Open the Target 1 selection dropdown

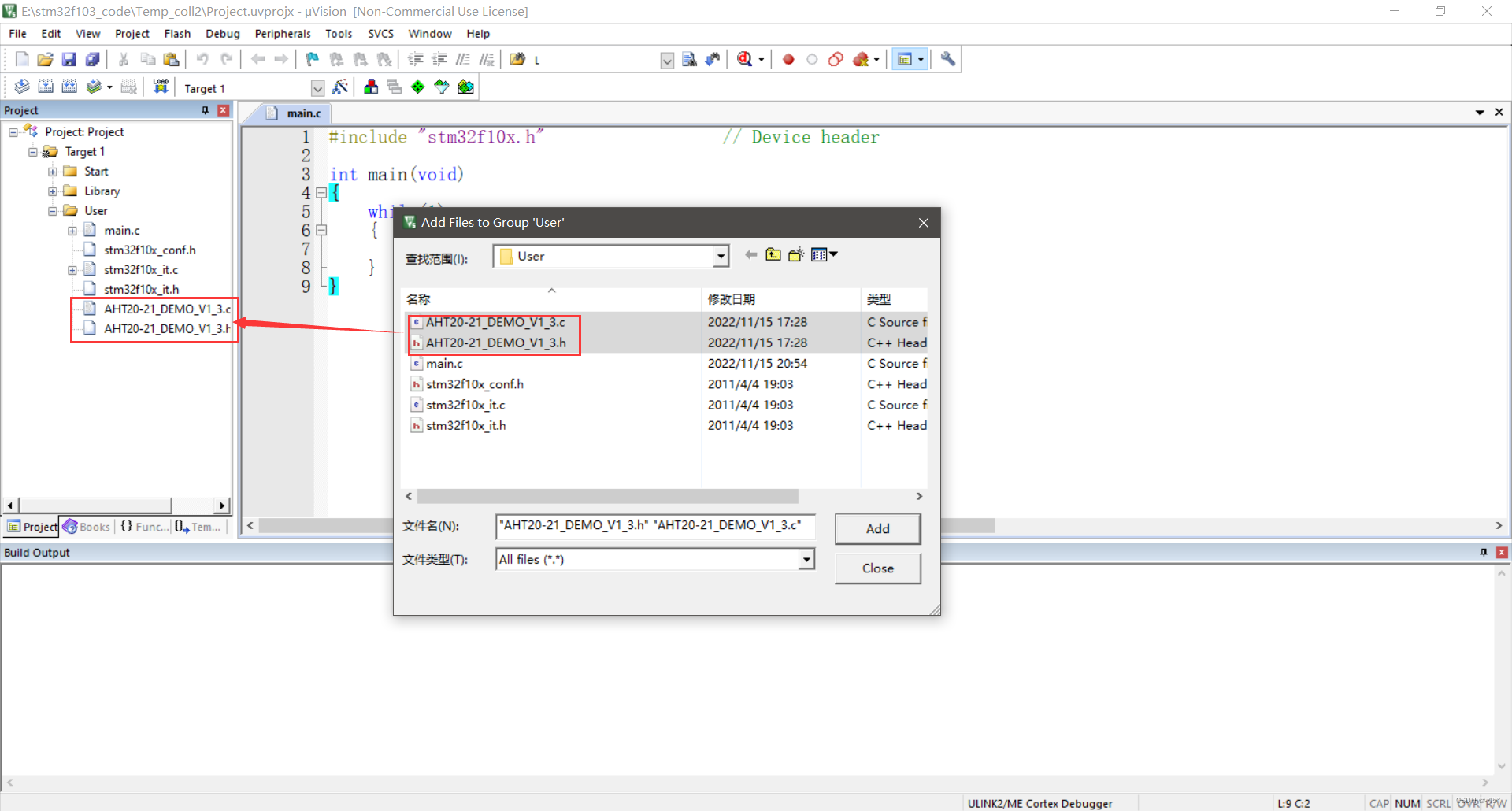[x=317, y=87]
